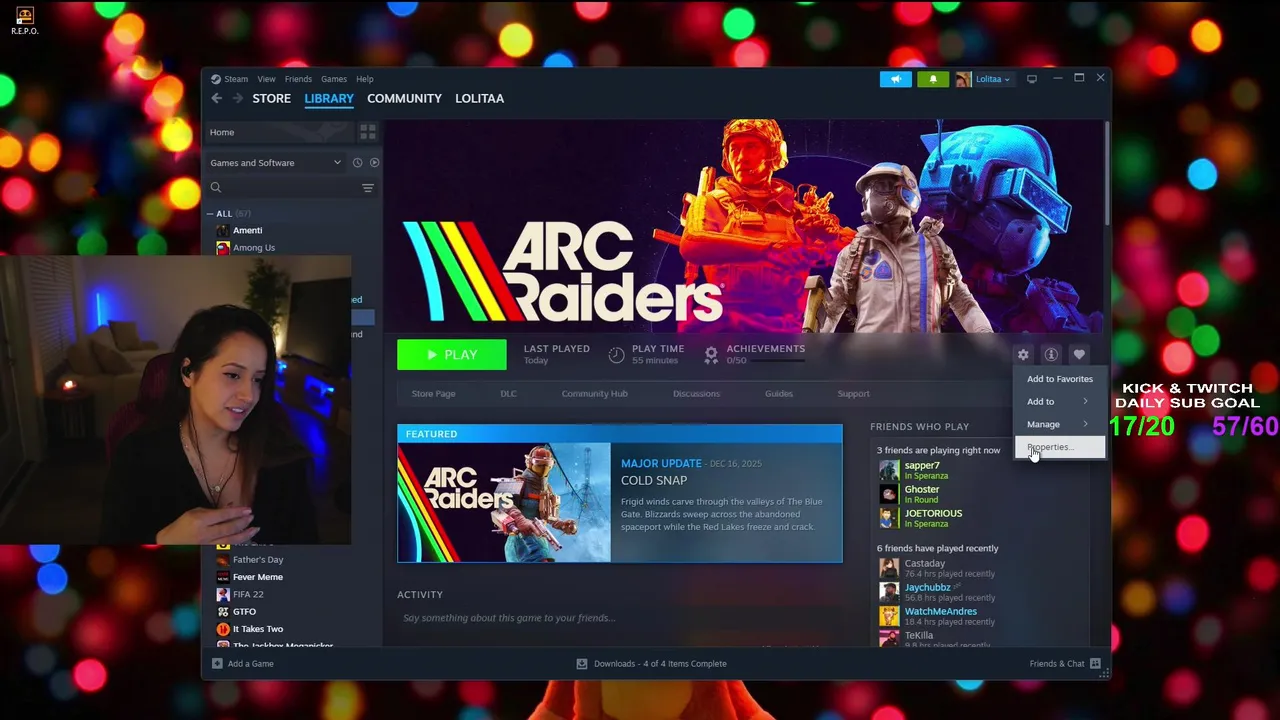
Task: Open the DLC link
Action: 508,394
